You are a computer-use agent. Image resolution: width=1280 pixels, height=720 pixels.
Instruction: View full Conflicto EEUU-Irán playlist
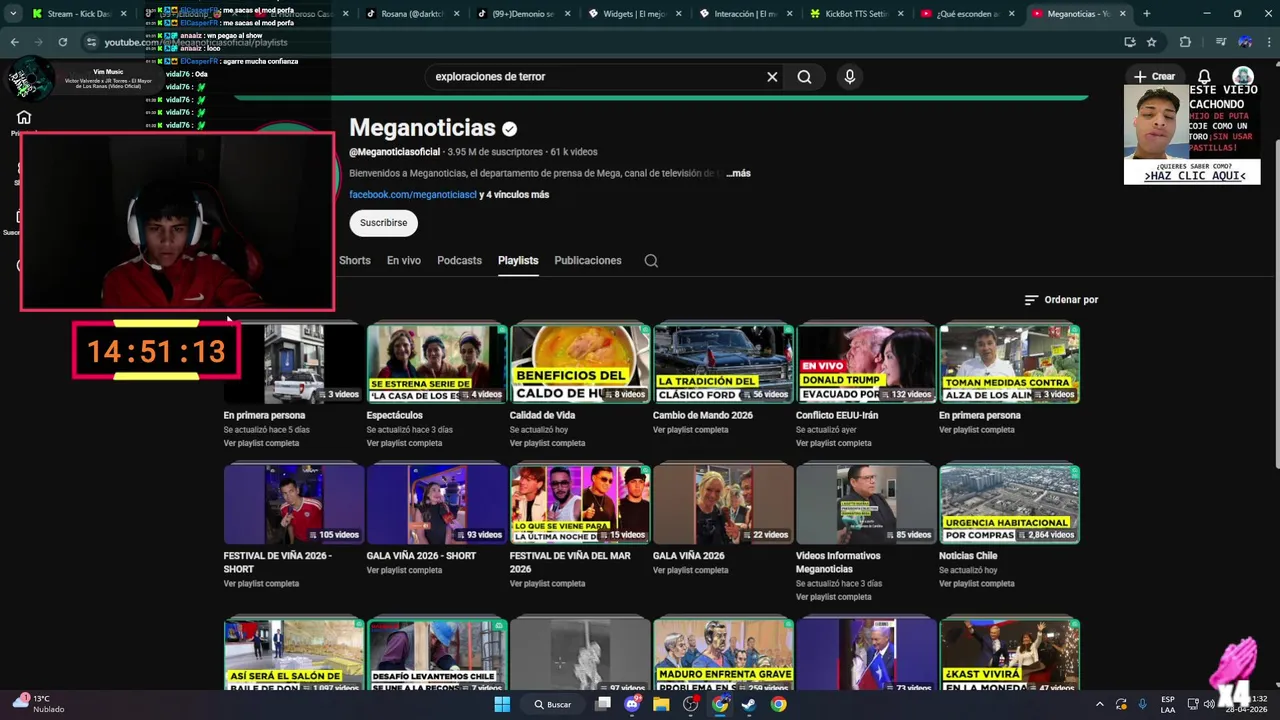pos(833,443)
